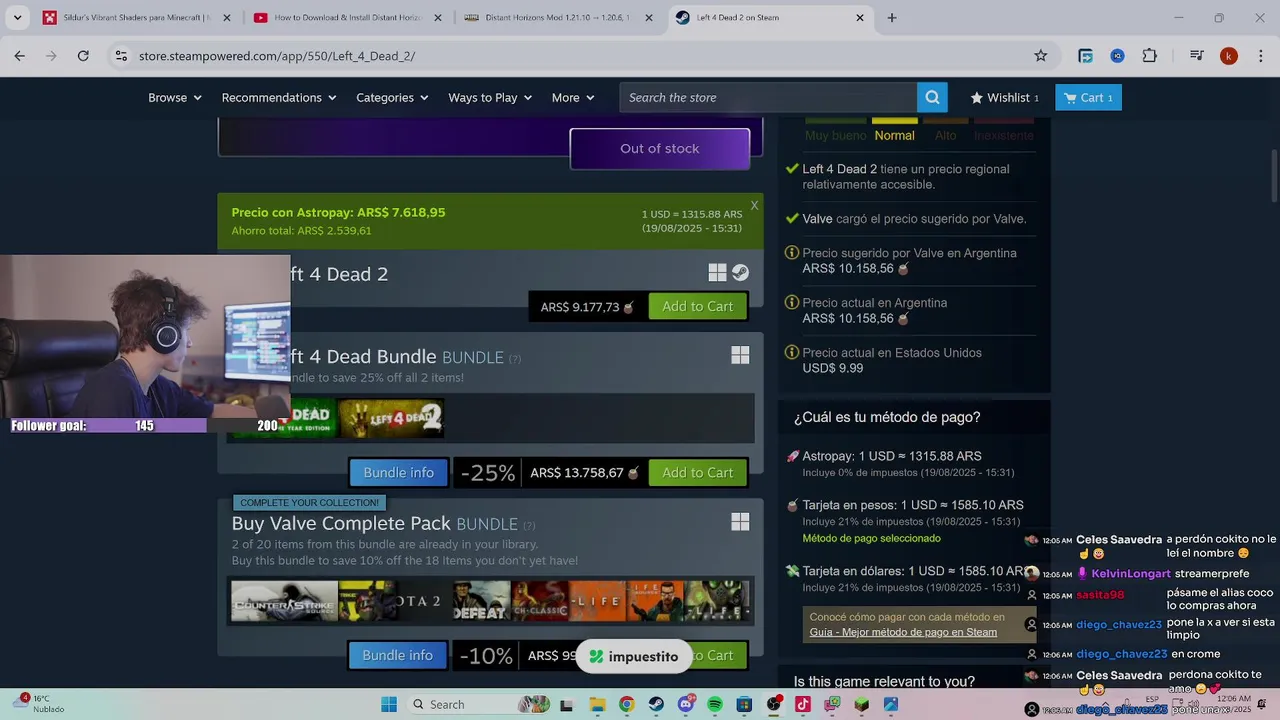Open the media controls icon in Chrome toolbar
1280x720 pixels.
pyautogui.click(x=1196, y=56)
